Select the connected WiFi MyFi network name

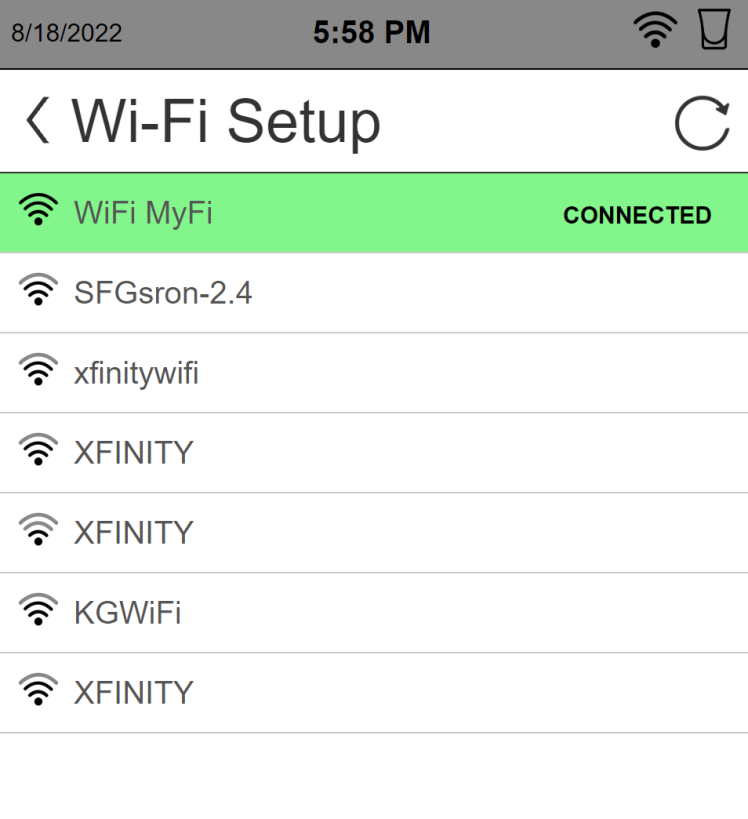point(143,213)
